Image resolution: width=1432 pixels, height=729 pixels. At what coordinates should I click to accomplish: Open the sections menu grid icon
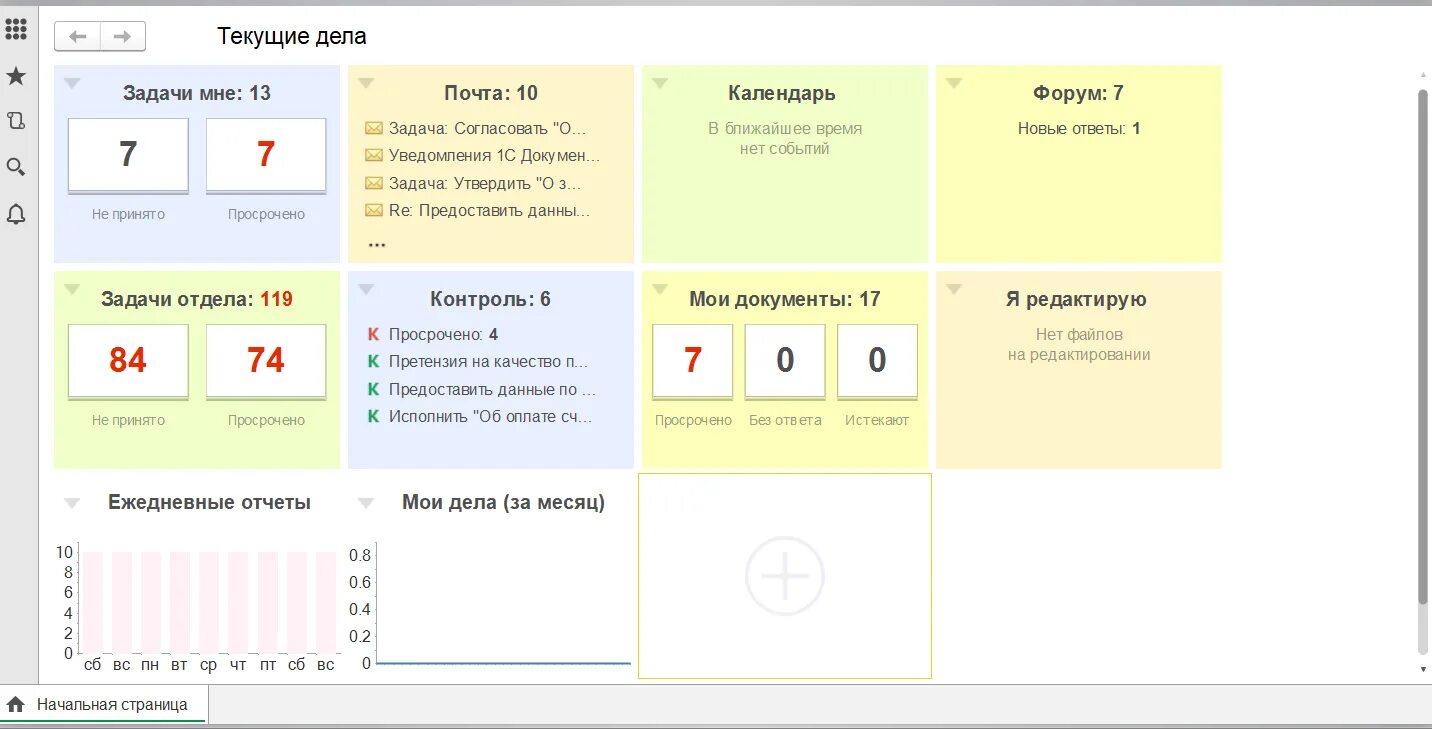pos(16,29)
